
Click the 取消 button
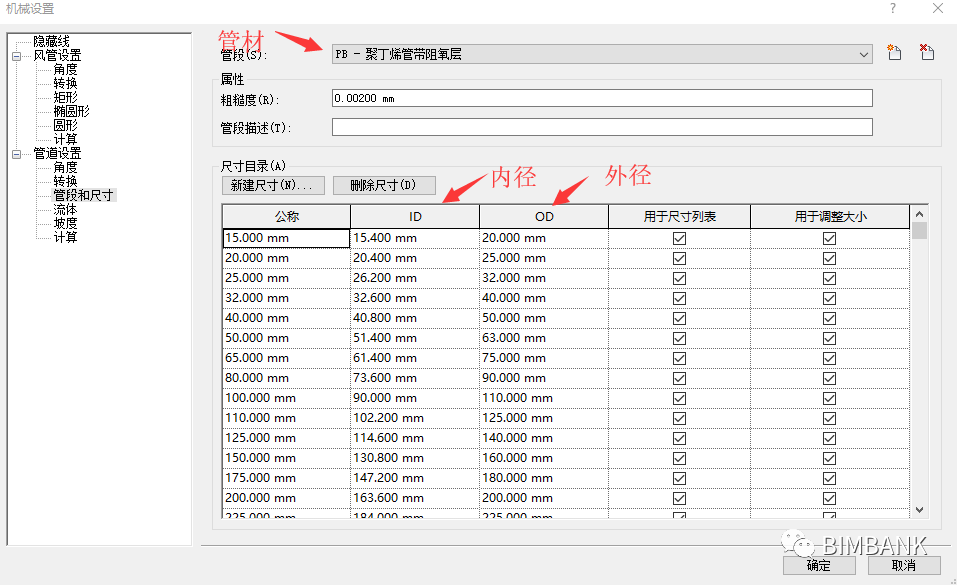[904, 565]
